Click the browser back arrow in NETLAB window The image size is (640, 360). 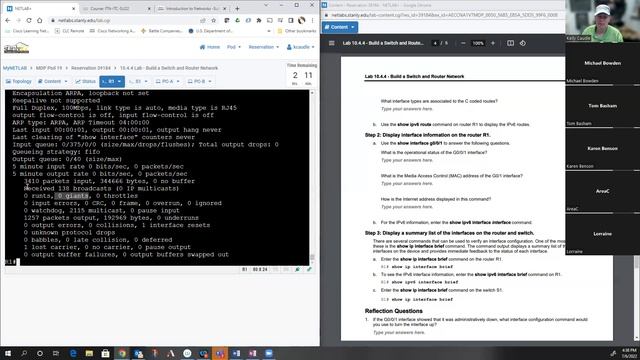(8, 20)
